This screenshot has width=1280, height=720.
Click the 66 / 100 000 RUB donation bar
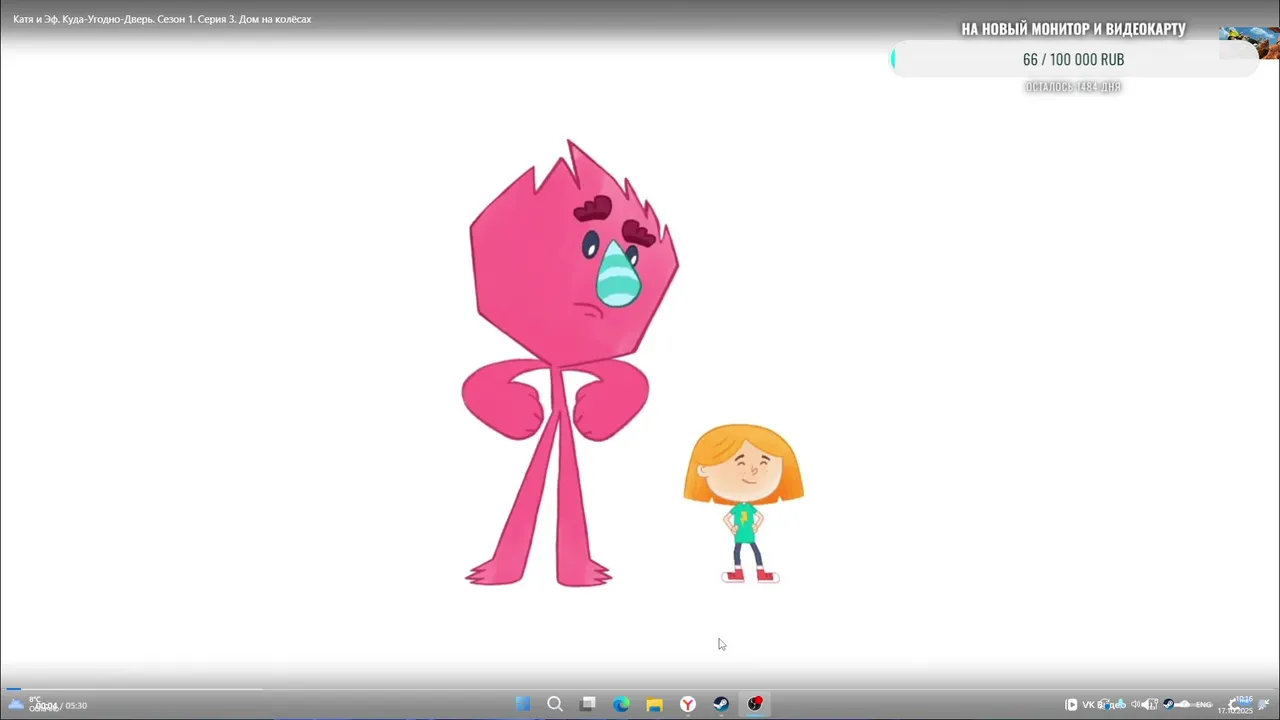pyautogui.click(x=1074, y=59)
